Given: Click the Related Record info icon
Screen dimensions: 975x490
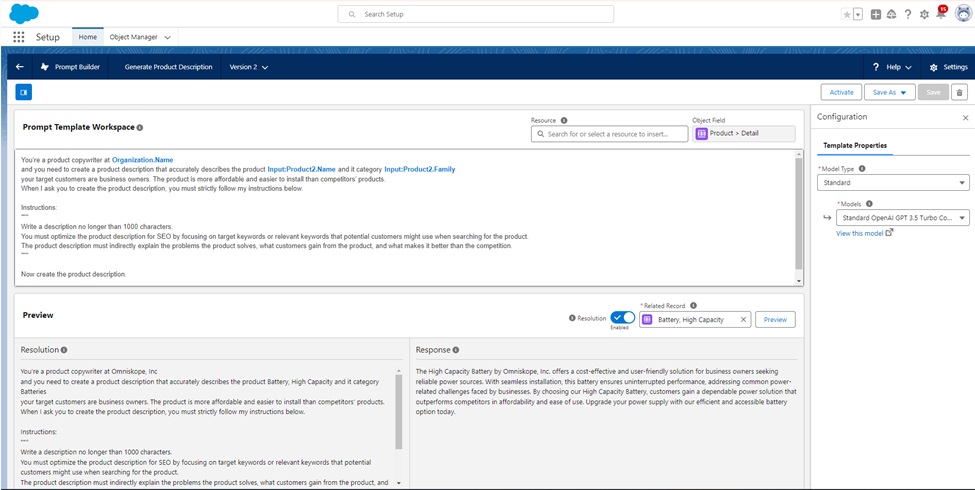Looking at the screenshot, I should [693, 305].
